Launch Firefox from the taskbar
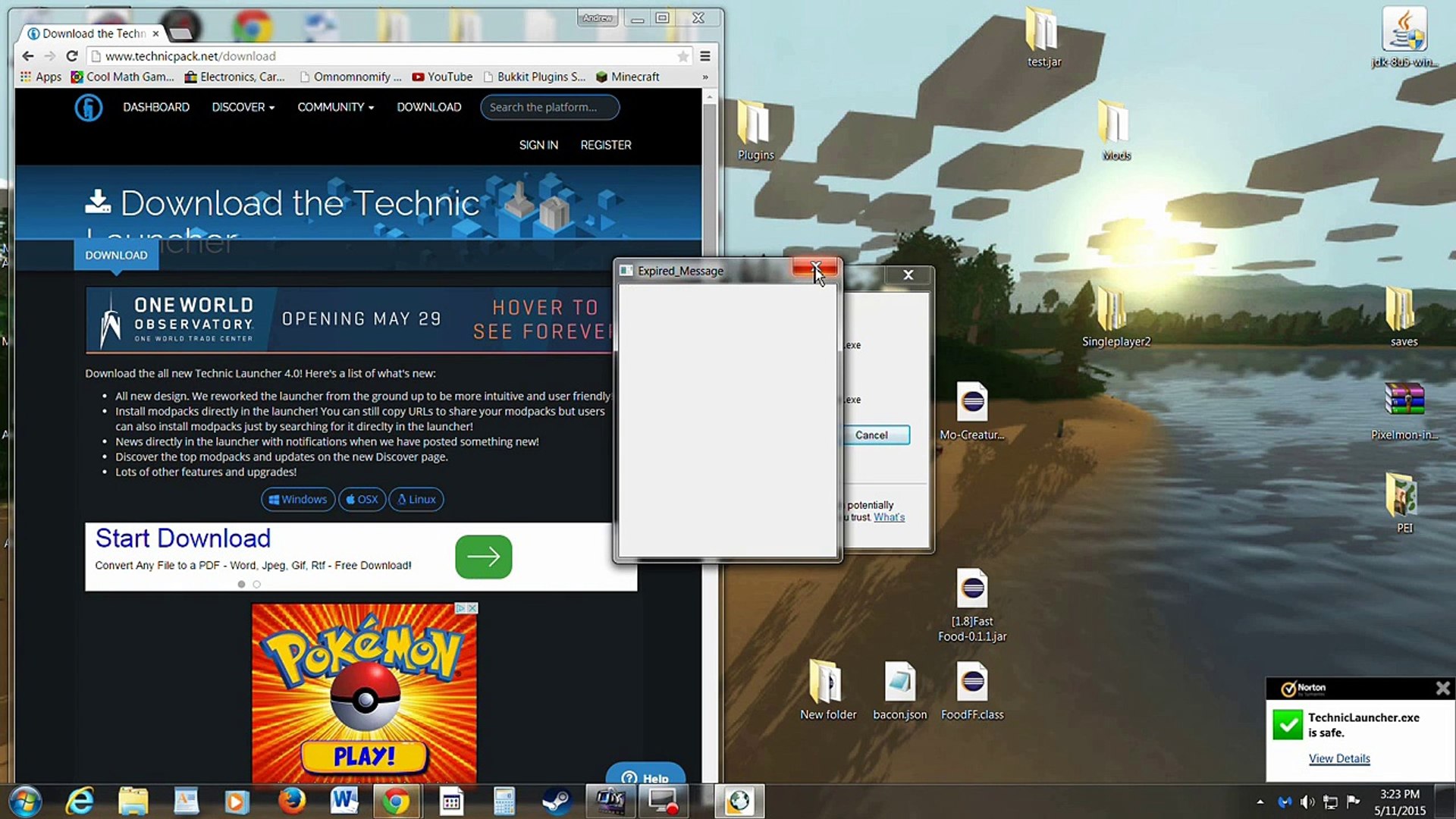The image size is (1456, 819). point(291,801)
